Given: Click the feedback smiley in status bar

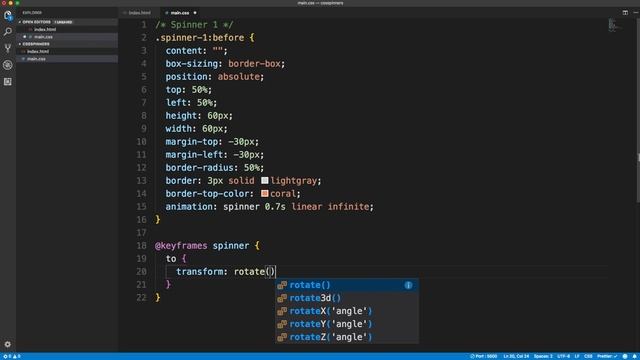Looking at the screenshot, I should [625, 356].
